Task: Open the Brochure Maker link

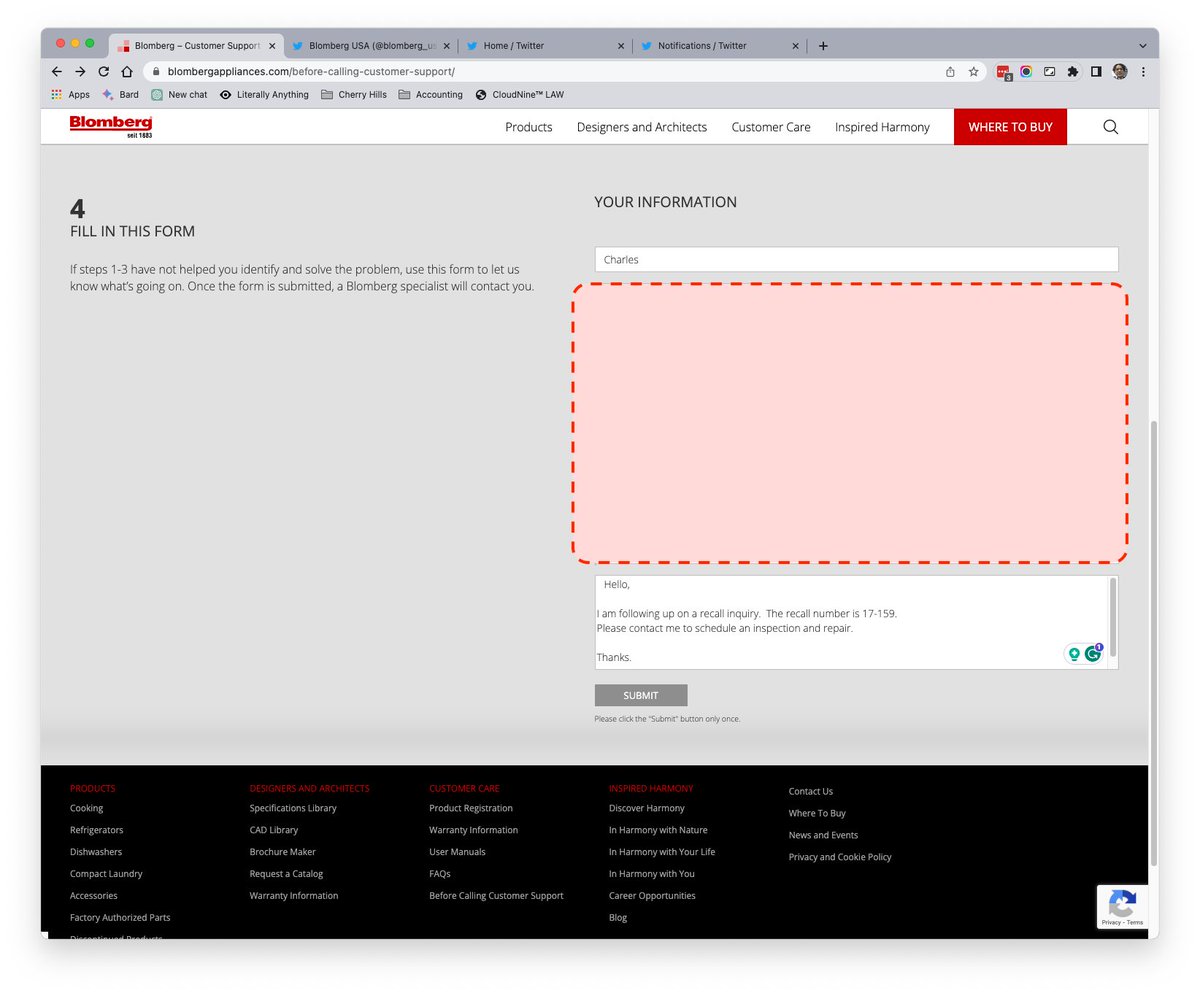Action: coord(283,852)
